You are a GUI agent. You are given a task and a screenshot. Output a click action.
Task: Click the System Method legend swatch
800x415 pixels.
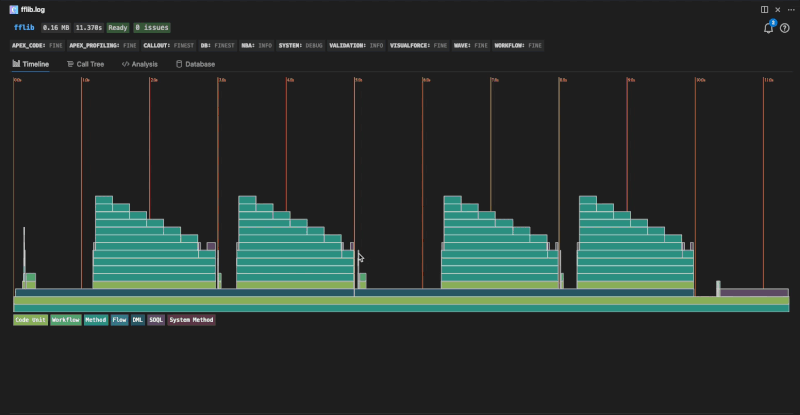(x=191, y=320)
